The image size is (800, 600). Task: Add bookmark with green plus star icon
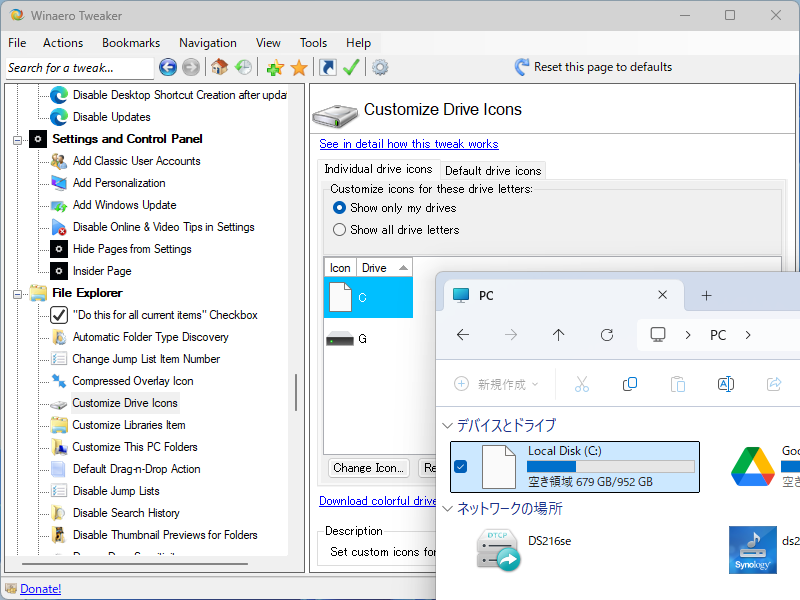click(275, 67)
